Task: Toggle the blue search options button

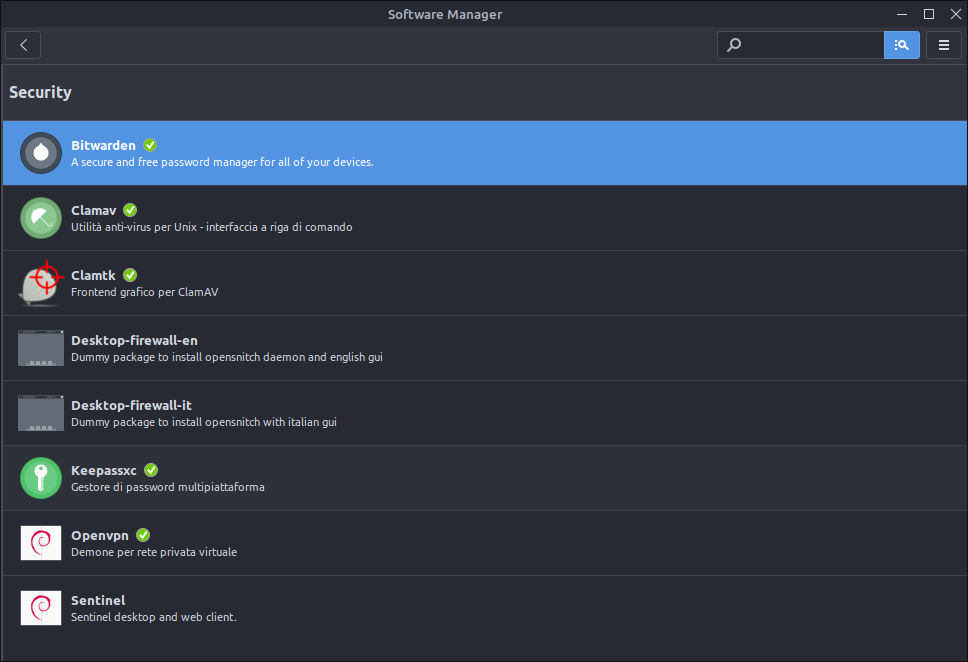Action: pyautogui.click(x=901, y=45)
